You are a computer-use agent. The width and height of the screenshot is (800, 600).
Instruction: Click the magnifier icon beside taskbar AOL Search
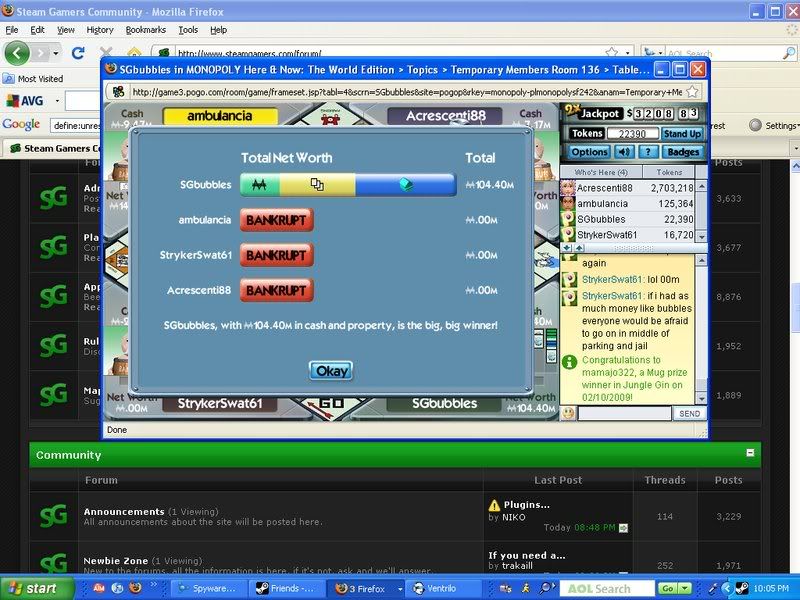point(545,588)
